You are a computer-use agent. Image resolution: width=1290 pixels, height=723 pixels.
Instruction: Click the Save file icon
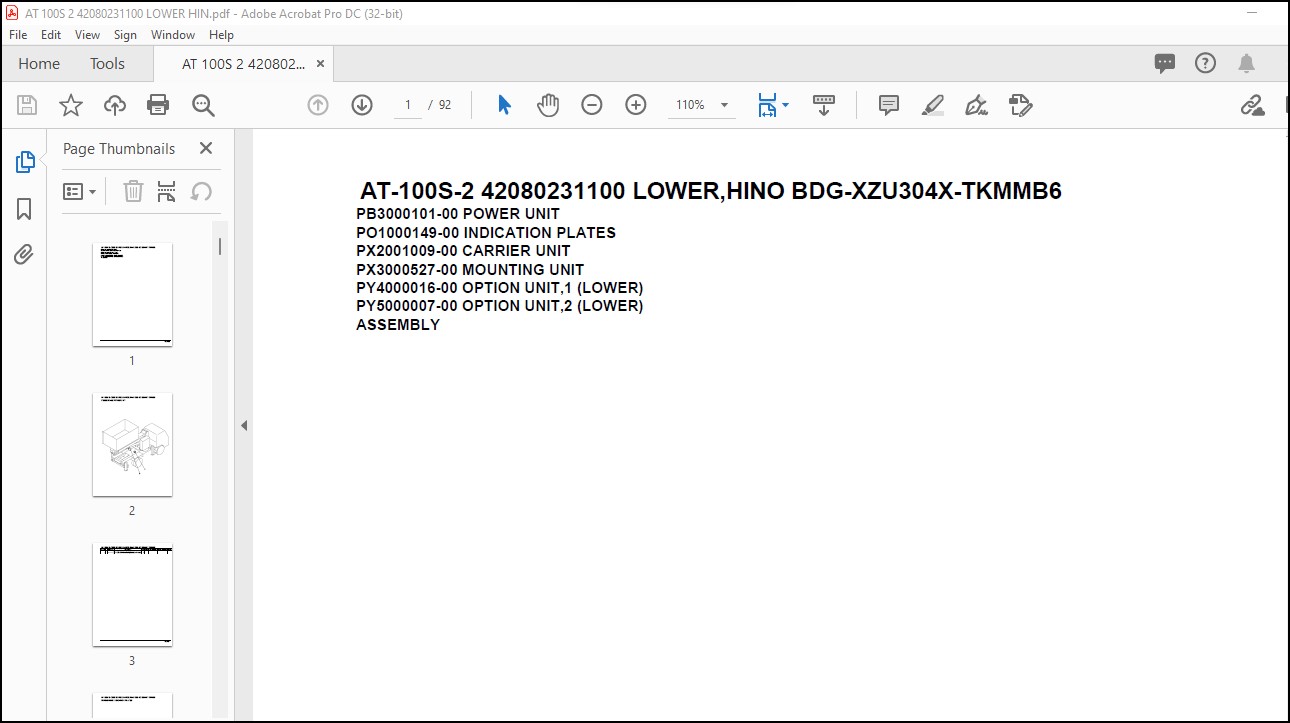[x=27, y=105]
